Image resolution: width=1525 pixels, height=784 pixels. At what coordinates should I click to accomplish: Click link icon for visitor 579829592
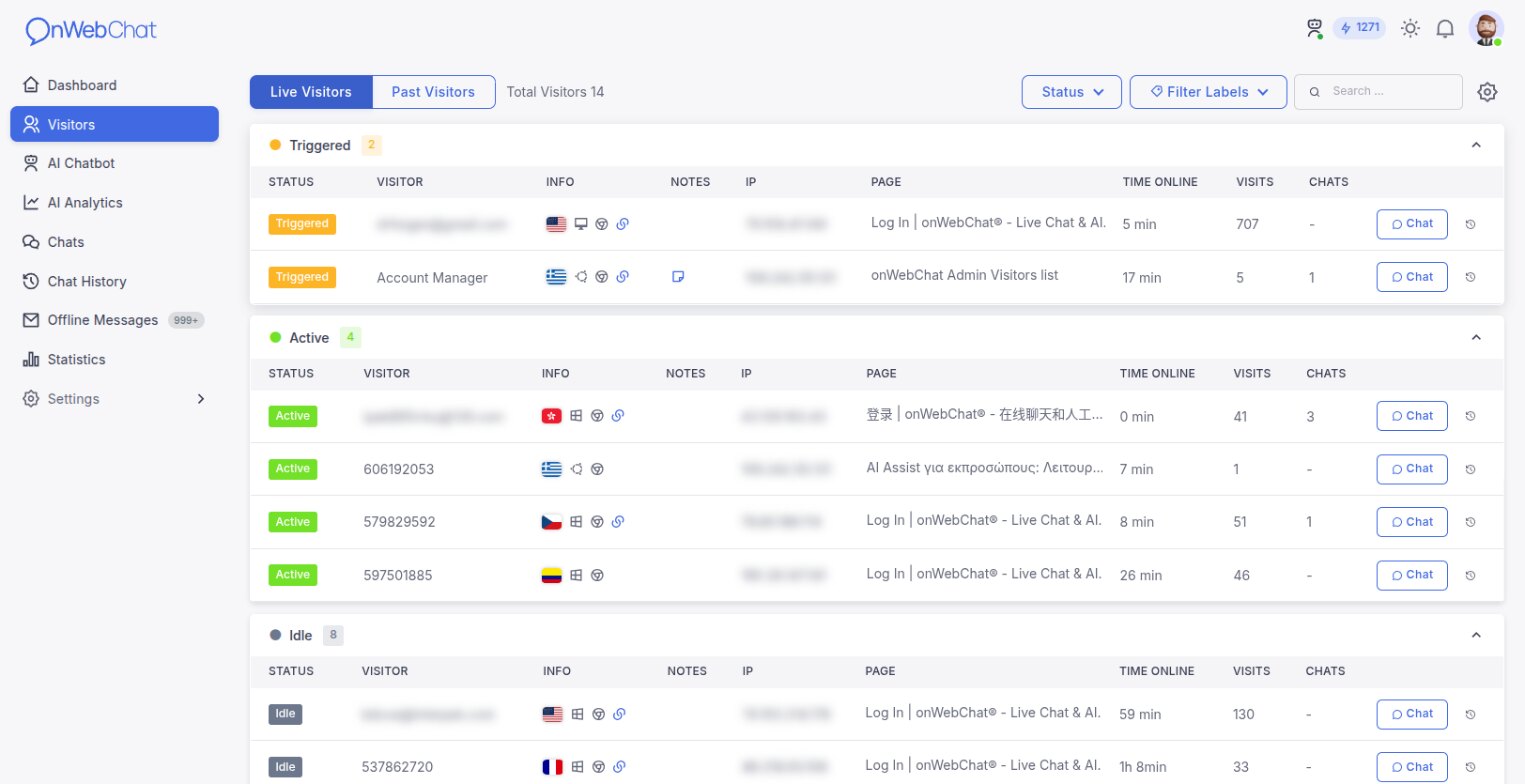point(618,522)
